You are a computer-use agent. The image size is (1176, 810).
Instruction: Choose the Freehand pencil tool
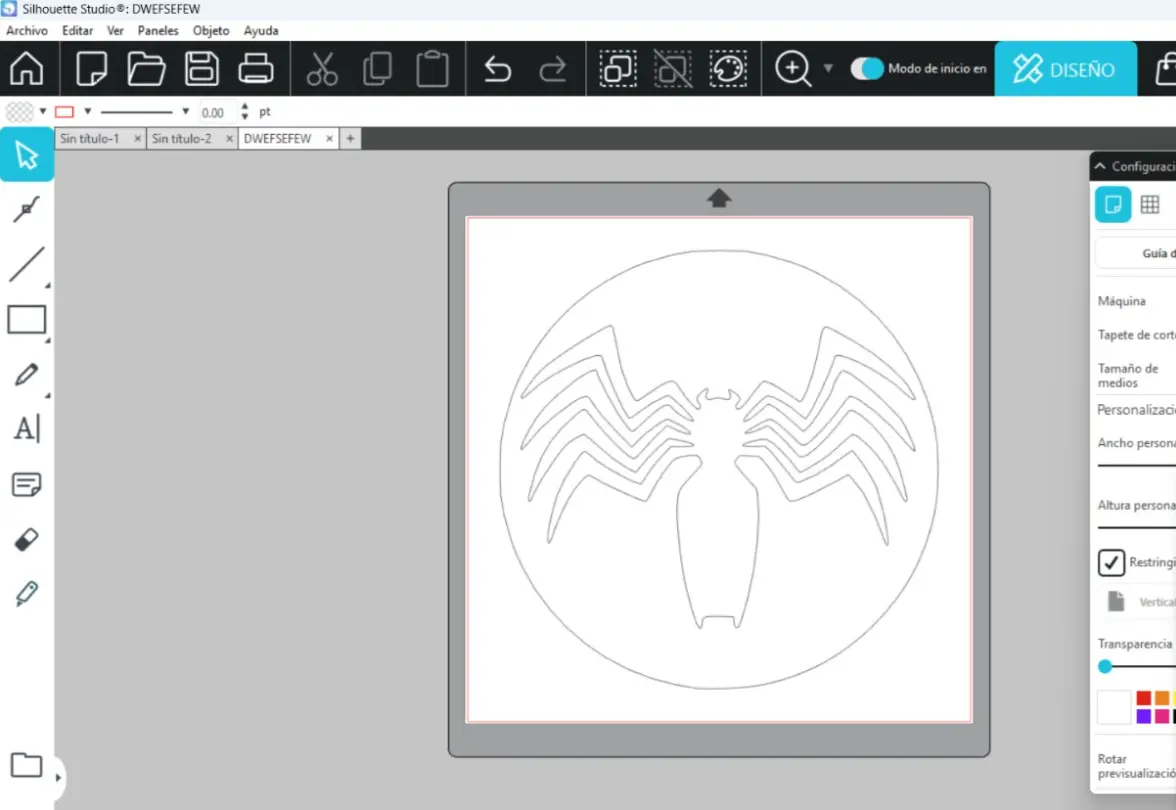click(x=27, y=374)
